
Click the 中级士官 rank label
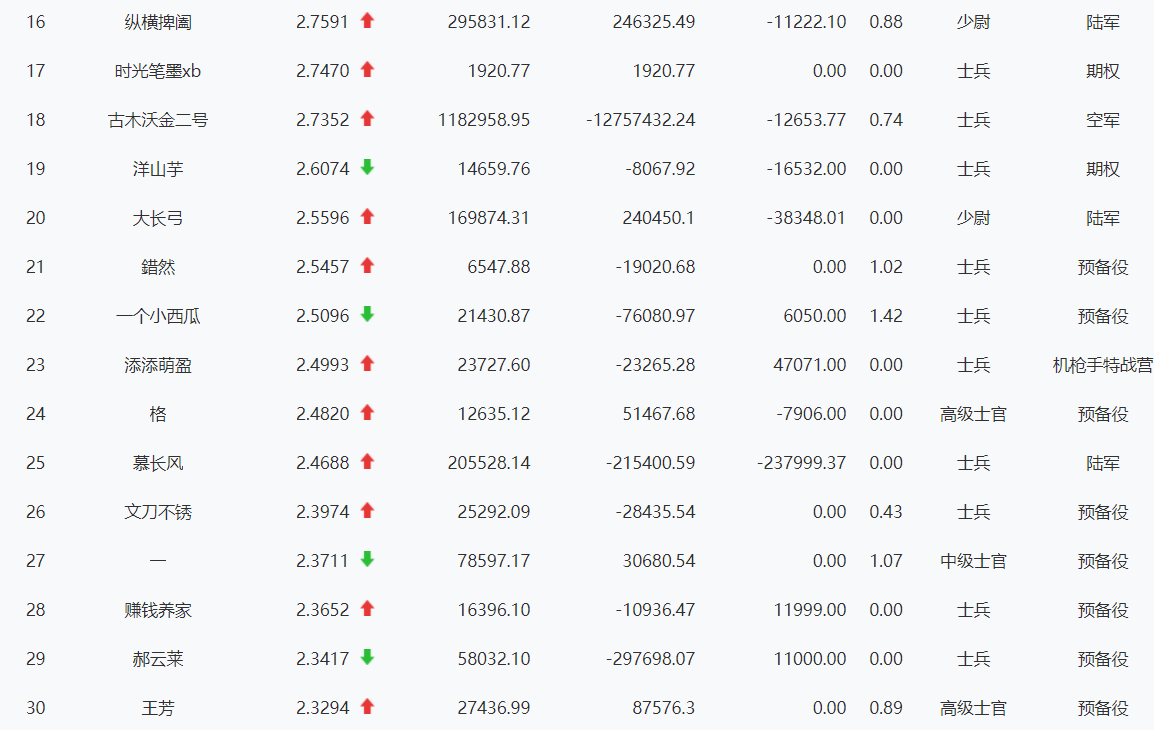point(972,561)
